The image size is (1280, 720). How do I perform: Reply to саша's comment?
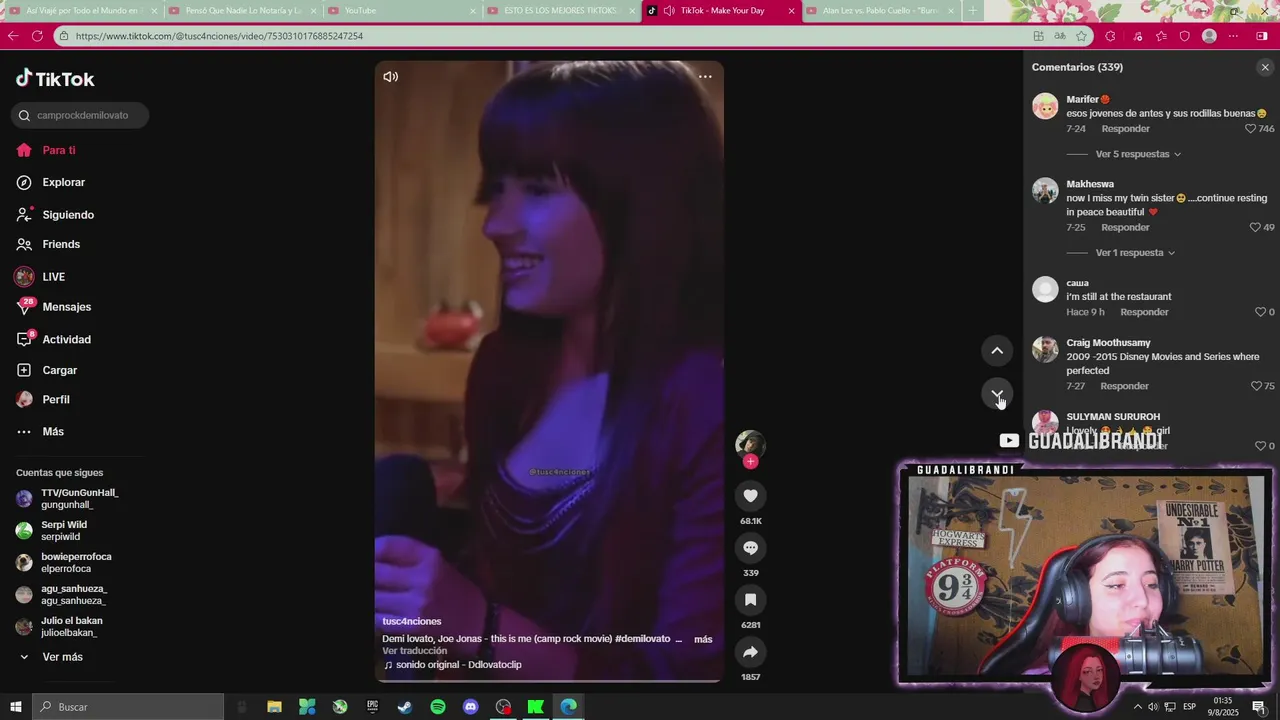1144,312
